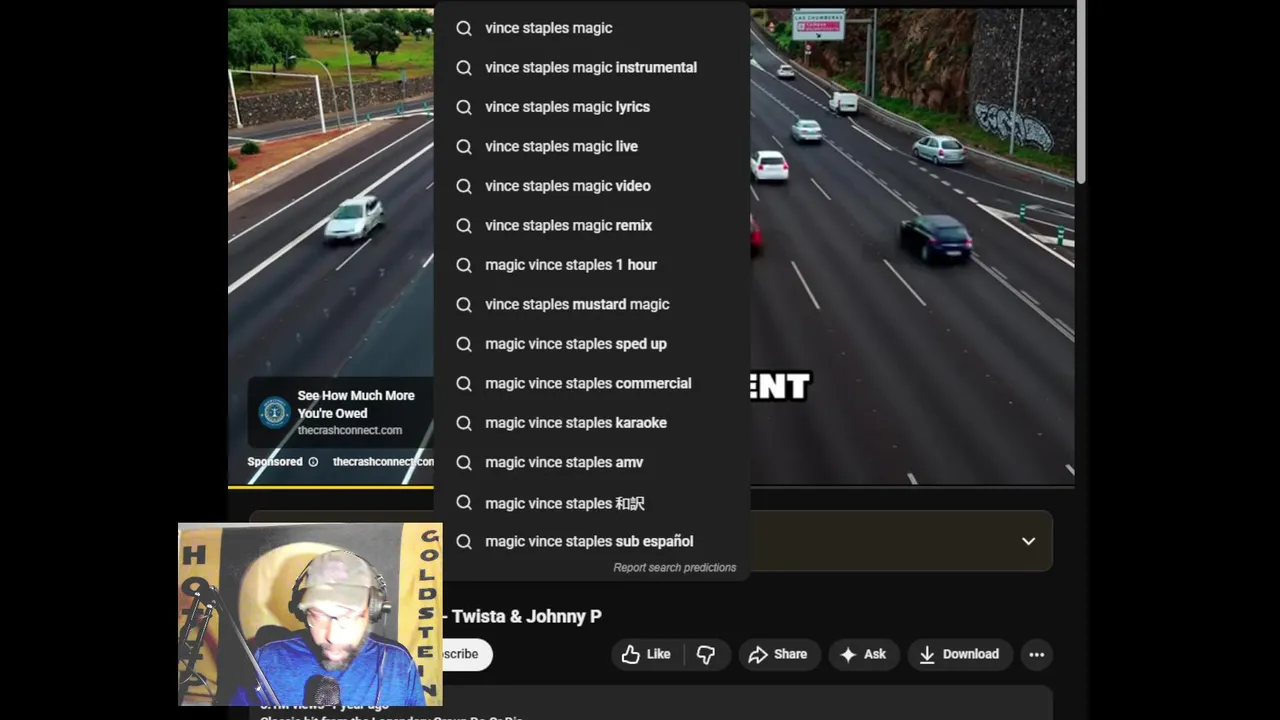Screen dimensions: 1280x720
Task: Click search icon beside "mustard magic" suggestion
Action: pos(464,304)
